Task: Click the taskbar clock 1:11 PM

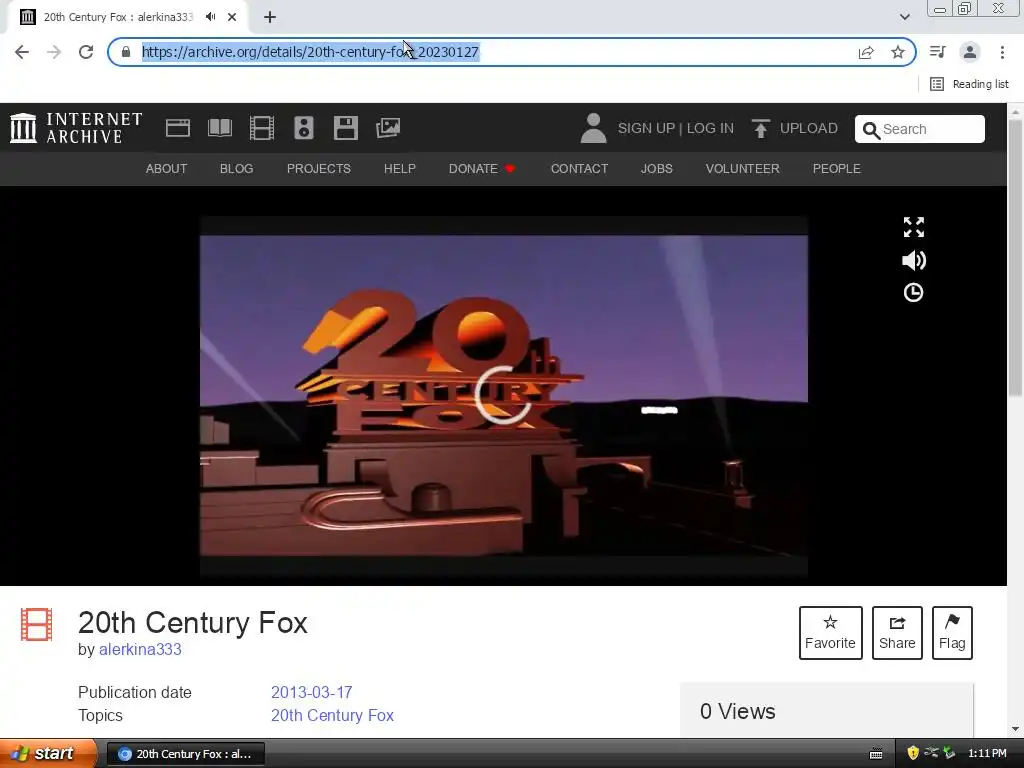Action: tap(987, 753)
